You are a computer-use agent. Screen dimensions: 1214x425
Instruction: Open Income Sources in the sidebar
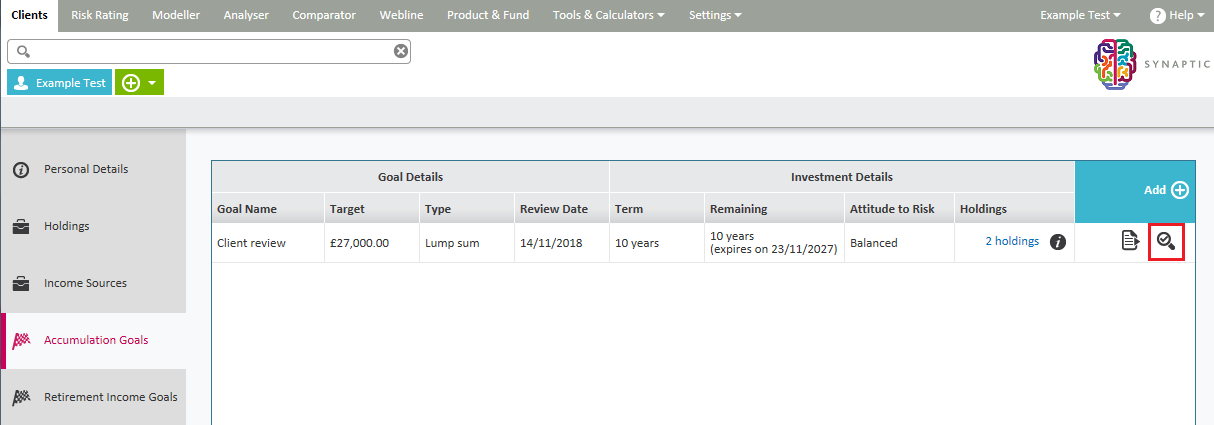point(93,284)
